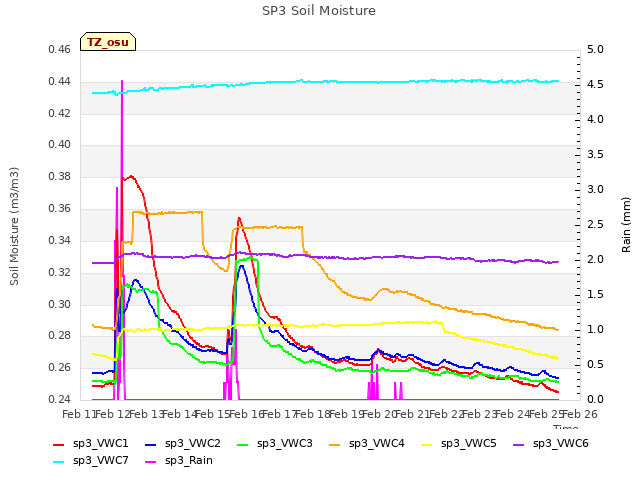Toggle the sp3_VWC1 legend entry
640x480 pixels.
pos(91,444)
